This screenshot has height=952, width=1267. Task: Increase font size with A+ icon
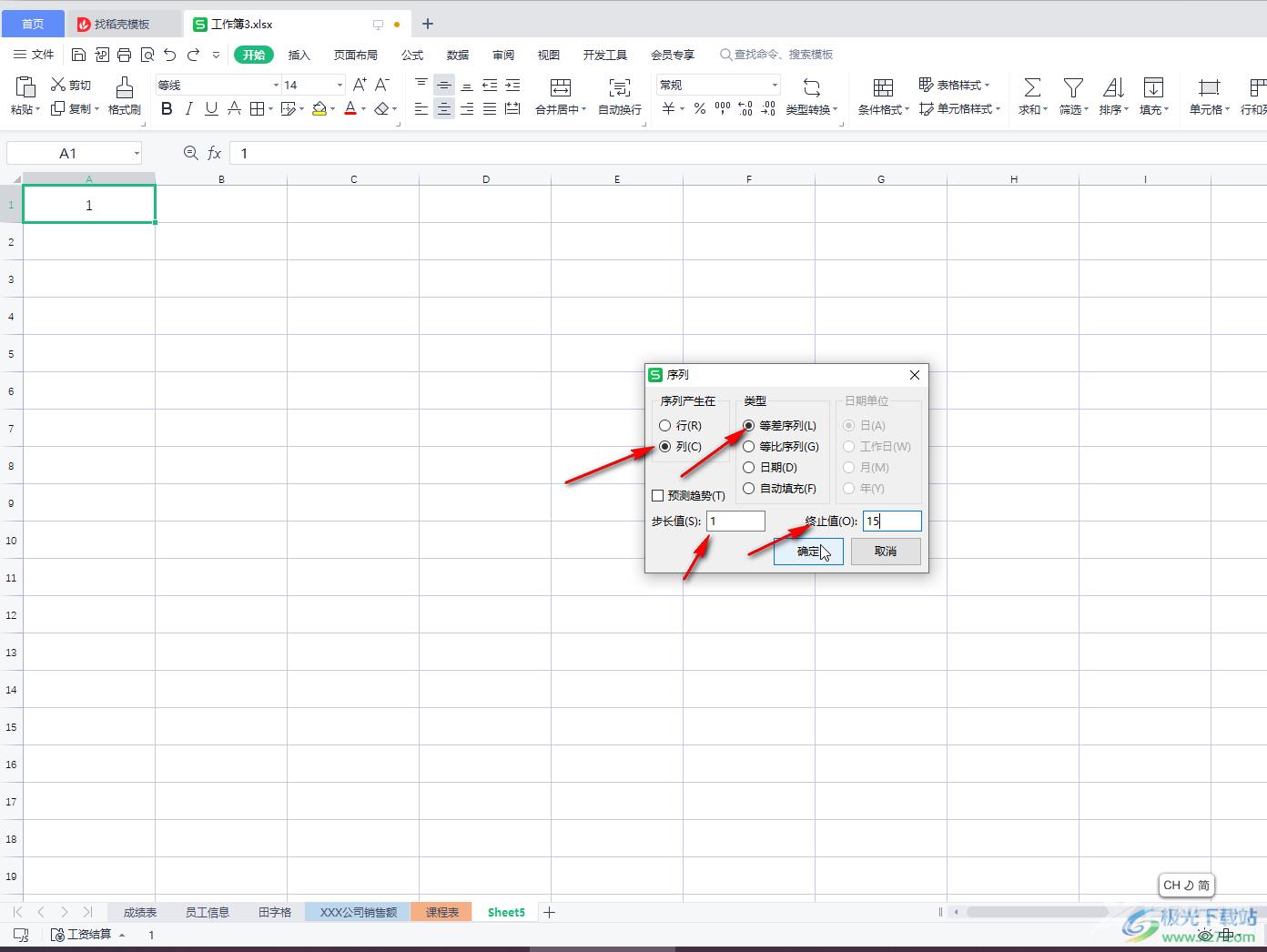coord(360,85)
